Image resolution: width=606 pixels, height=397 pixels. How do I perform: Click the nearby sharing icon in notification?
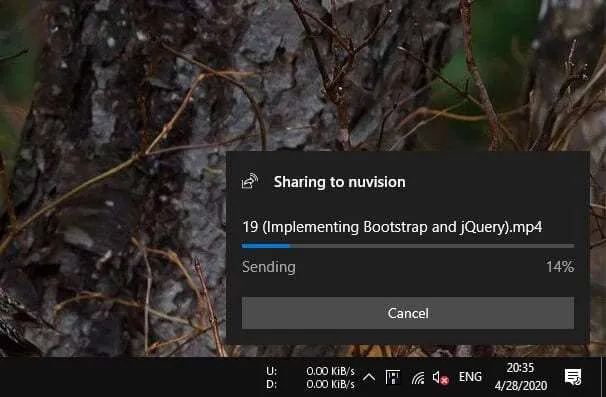point(250,181)
